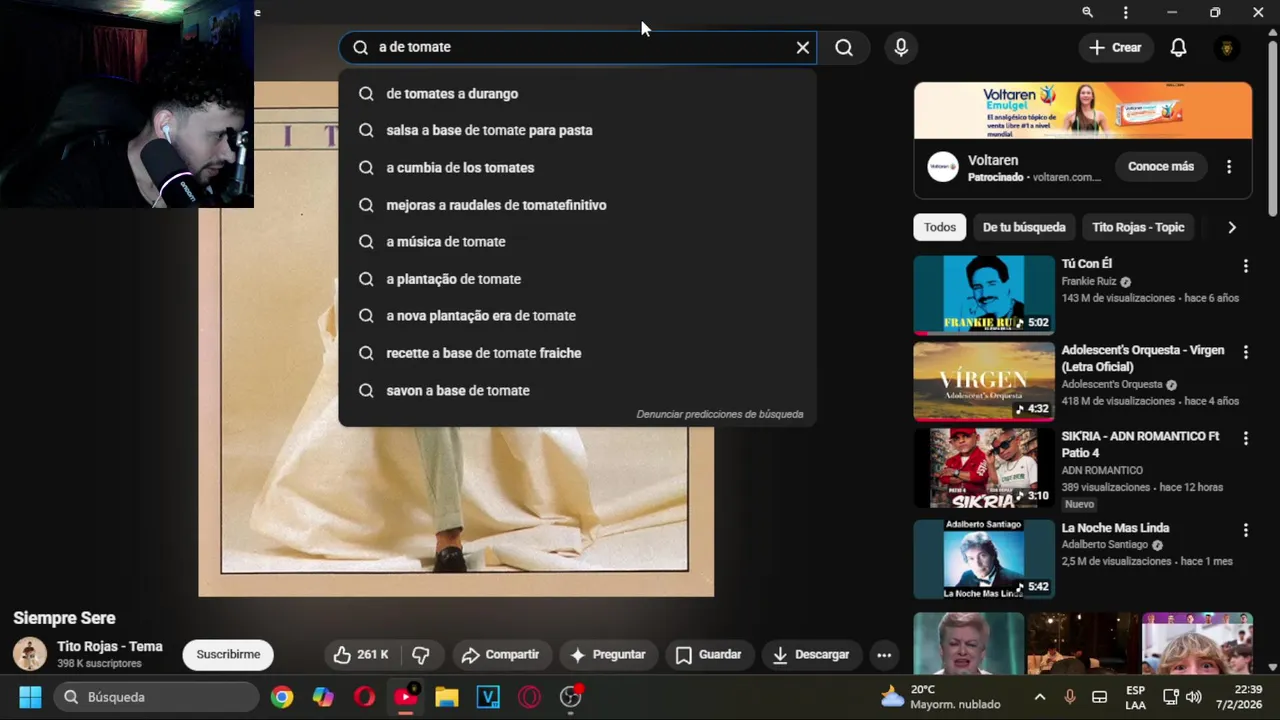Switch ESP LAA keyboard language
The image size is (1280, 720).
[x=1135, y=697]
